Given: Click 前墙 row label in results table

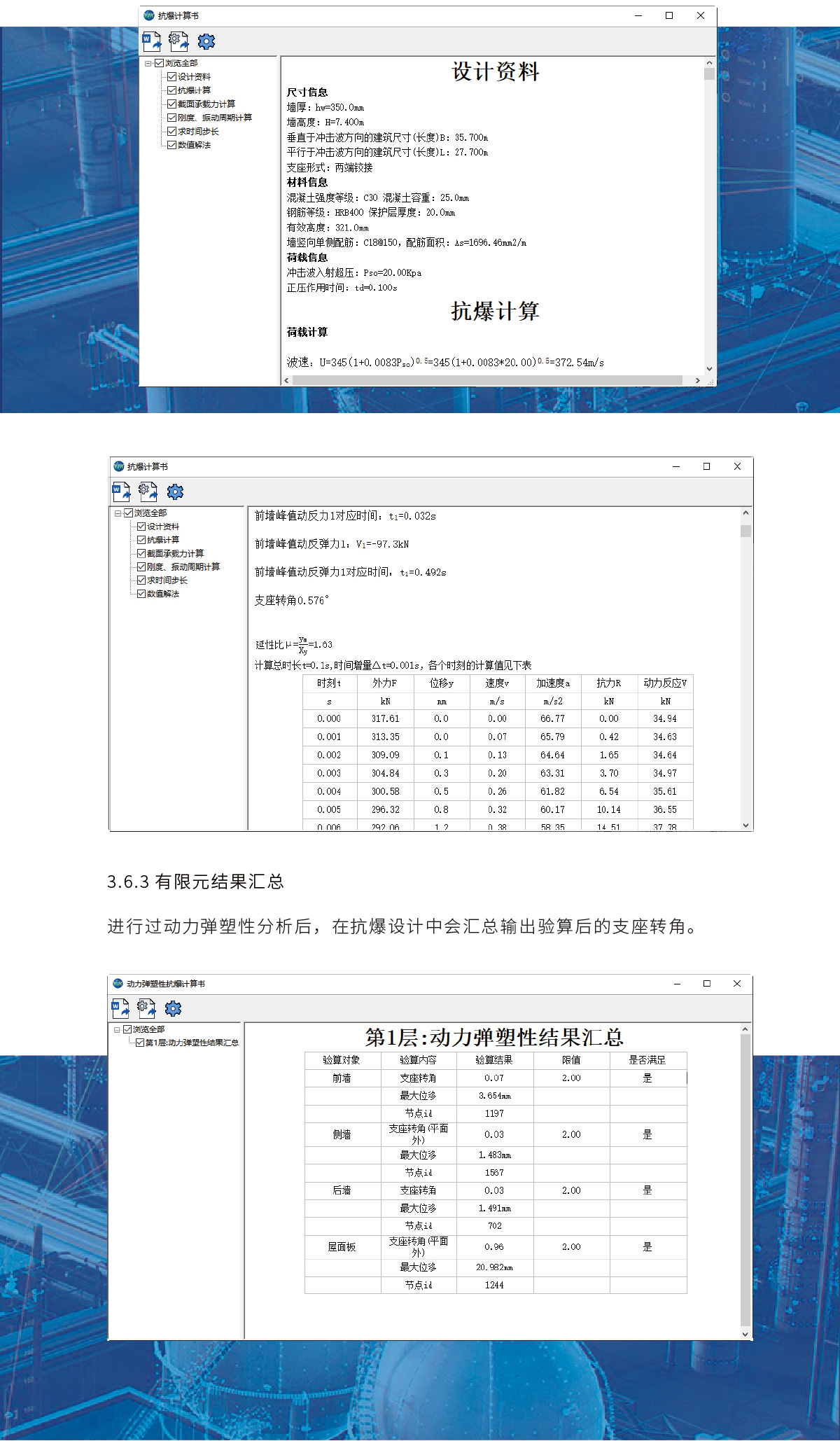Looking at the screenshot, I should click(x=342, y=1078).
